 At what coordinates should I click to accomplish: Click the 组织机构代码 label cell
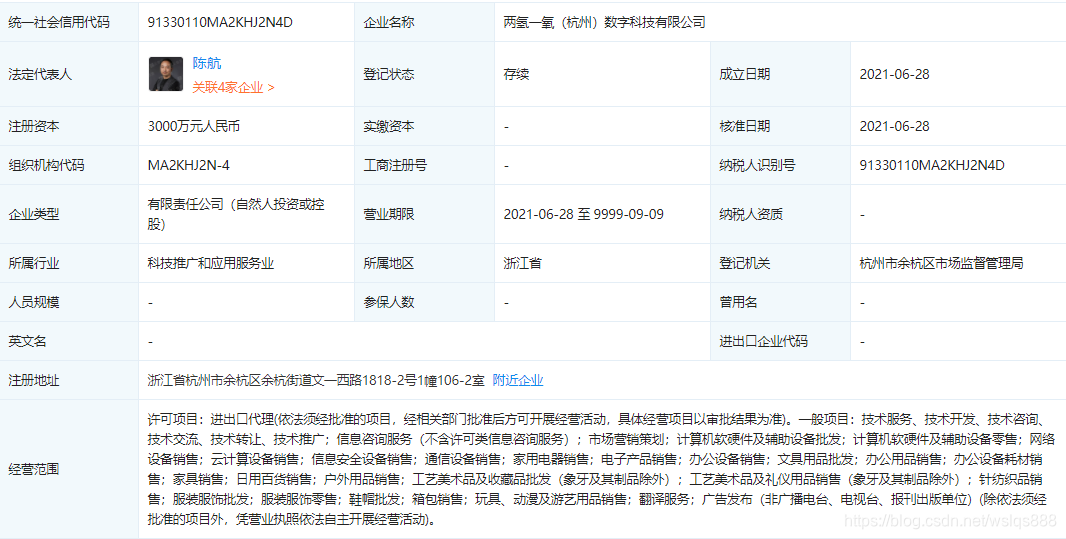tap(69, 165)
